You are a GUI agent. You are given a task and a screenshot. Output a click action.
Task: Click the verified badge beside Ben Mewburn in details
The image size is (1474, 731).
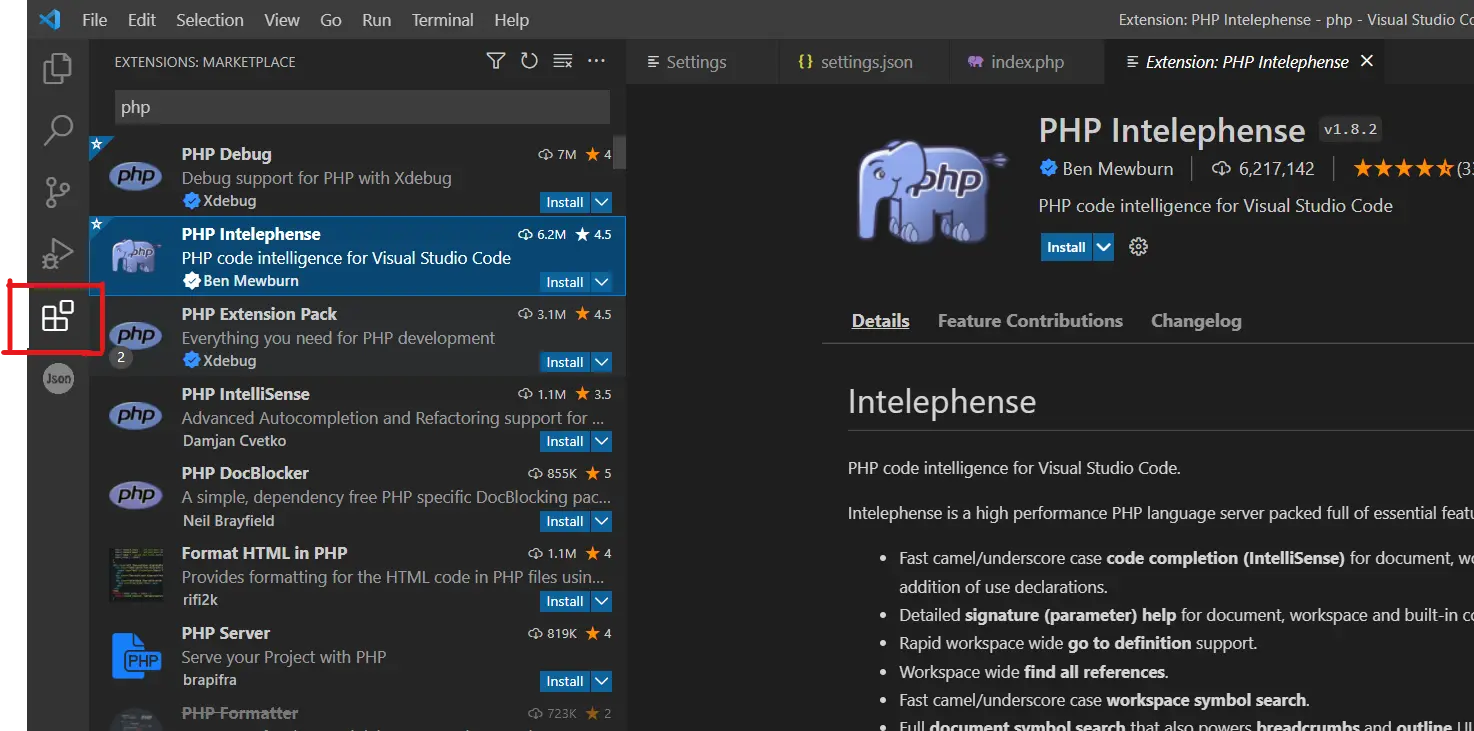1049,168
